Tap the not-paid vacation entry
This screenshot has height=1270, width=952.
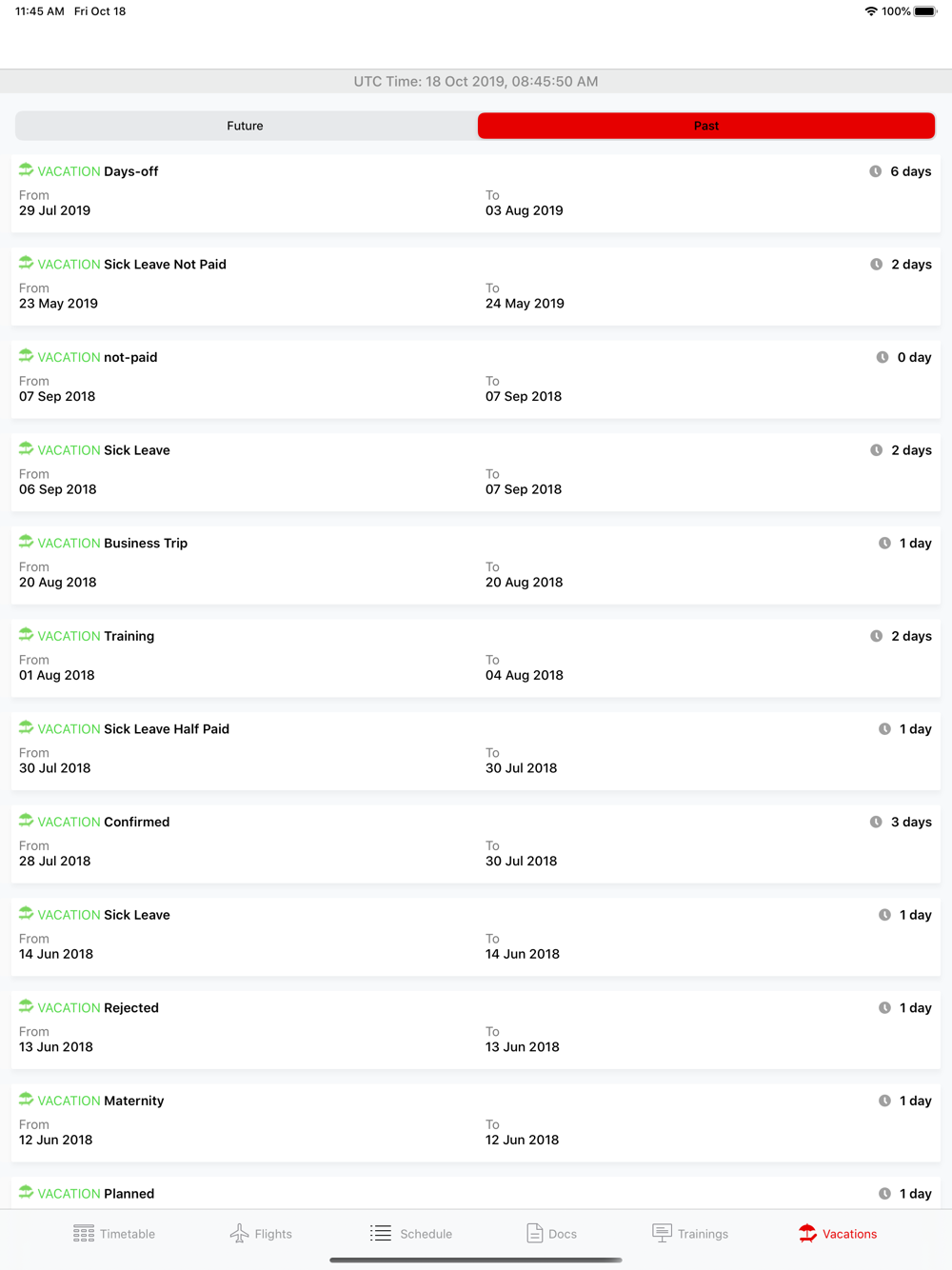(476, 379)
